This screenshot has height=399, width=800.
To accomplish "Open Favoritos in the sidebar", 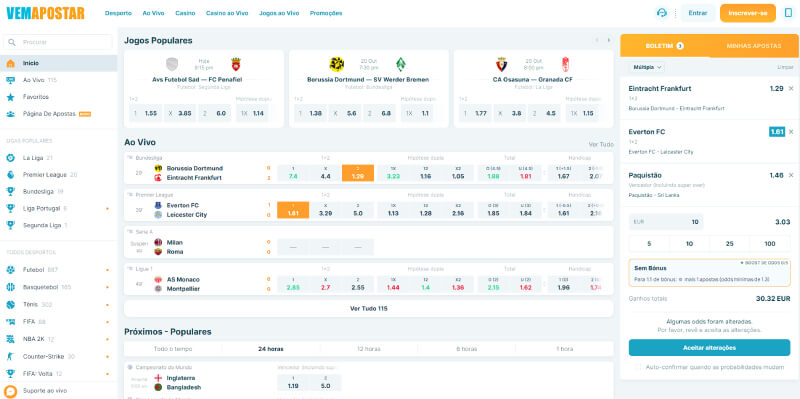I will 59,97.
